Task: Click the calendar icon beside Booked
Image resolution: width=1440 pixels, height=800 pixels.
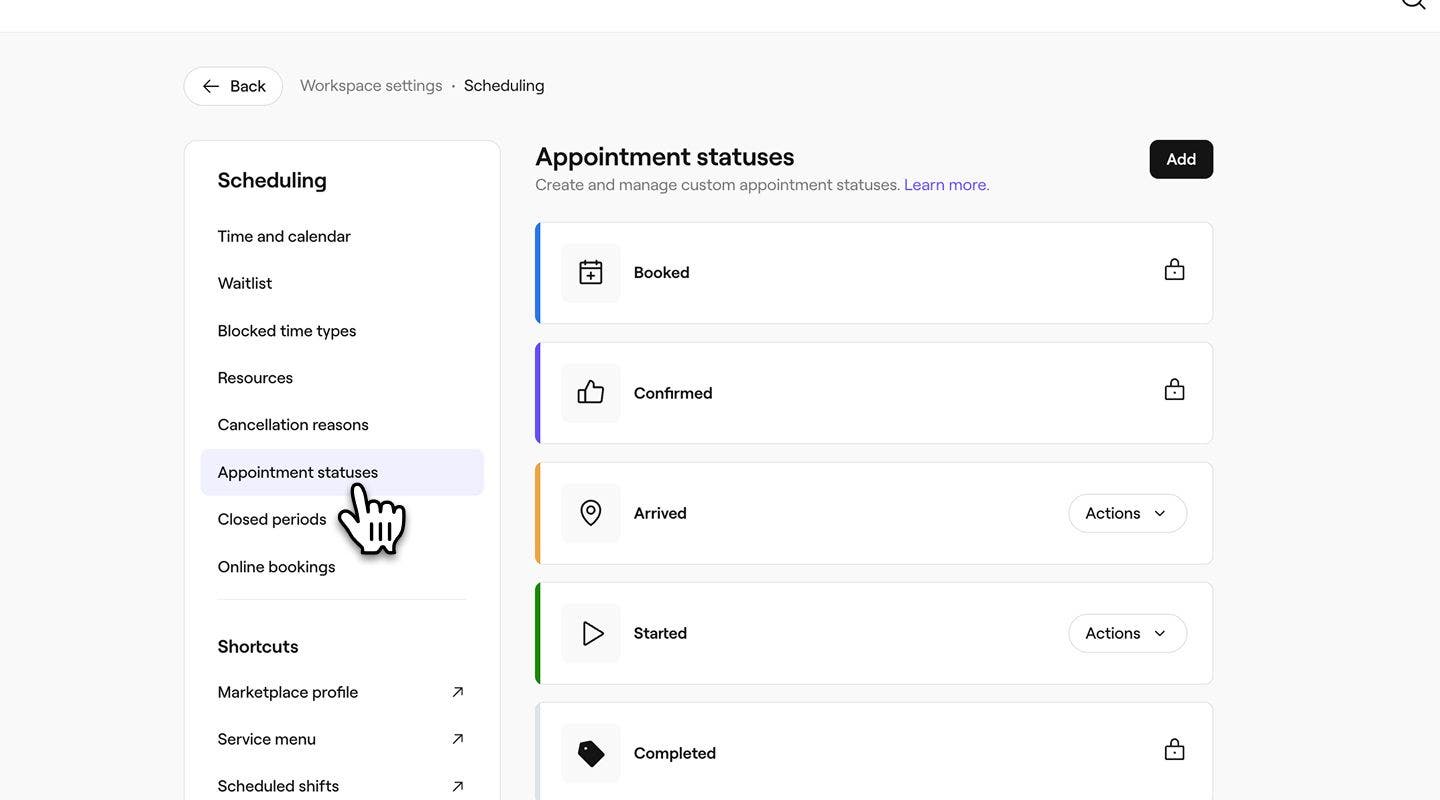Action: coord(591,272)
